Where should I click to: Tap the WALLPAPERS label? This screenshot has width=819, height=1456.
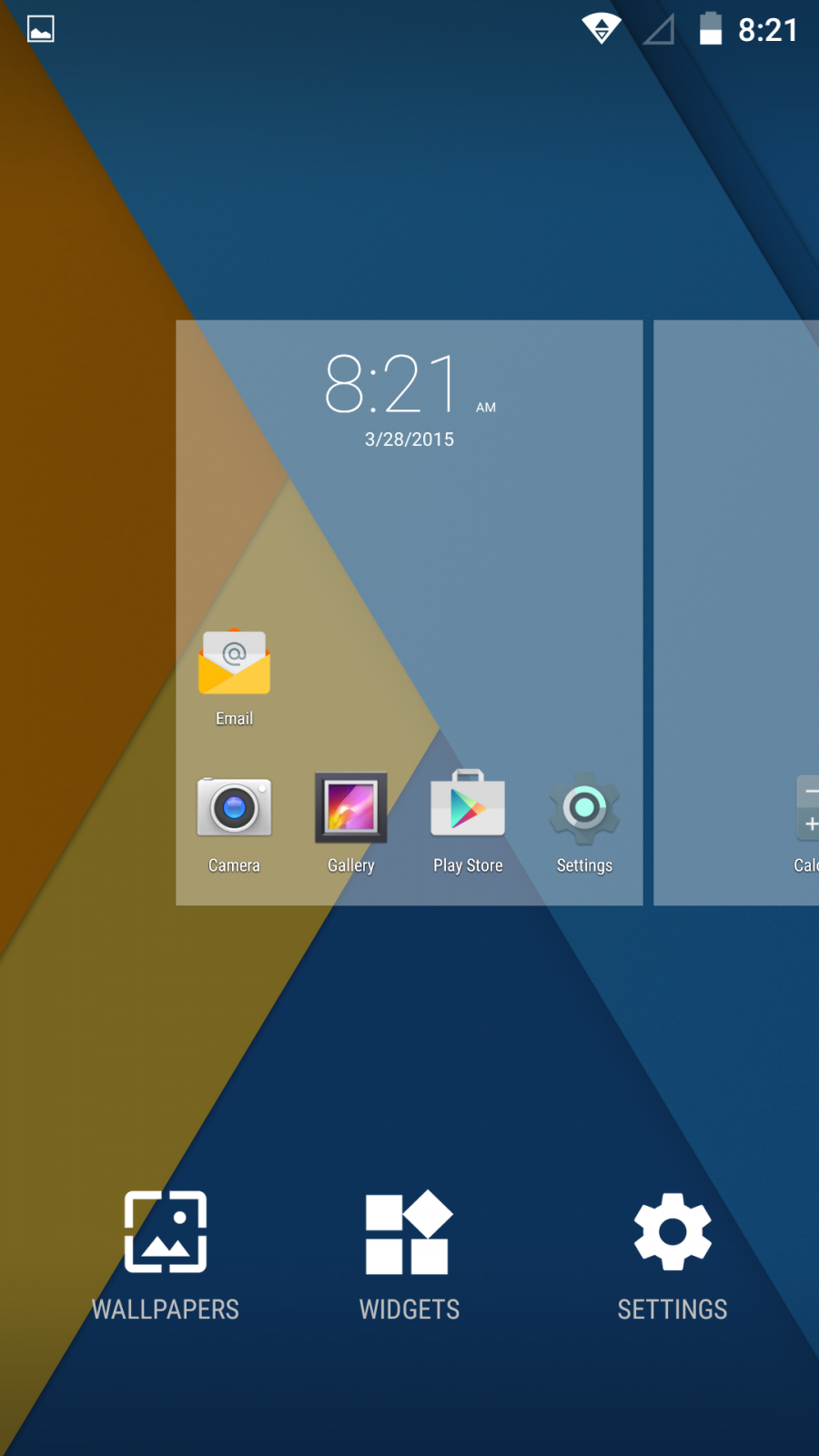pyautogui.click(x=166, y=1309)
